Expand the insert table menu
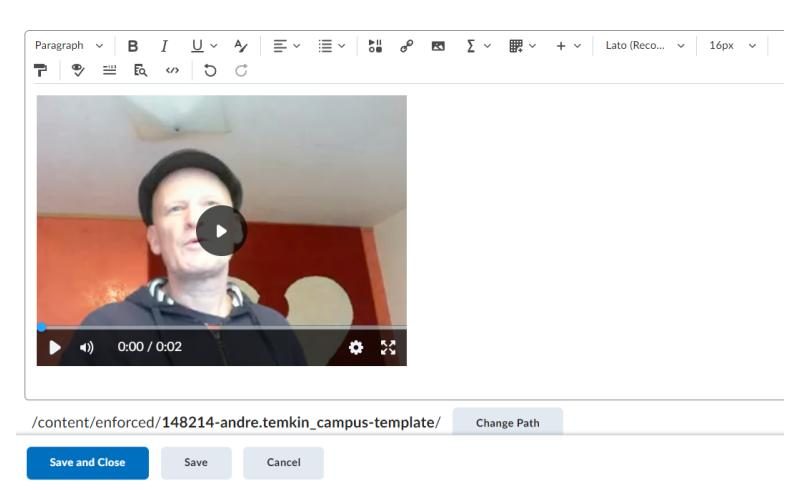Viewport: 800px width, 494px height. tap(524, 47)
